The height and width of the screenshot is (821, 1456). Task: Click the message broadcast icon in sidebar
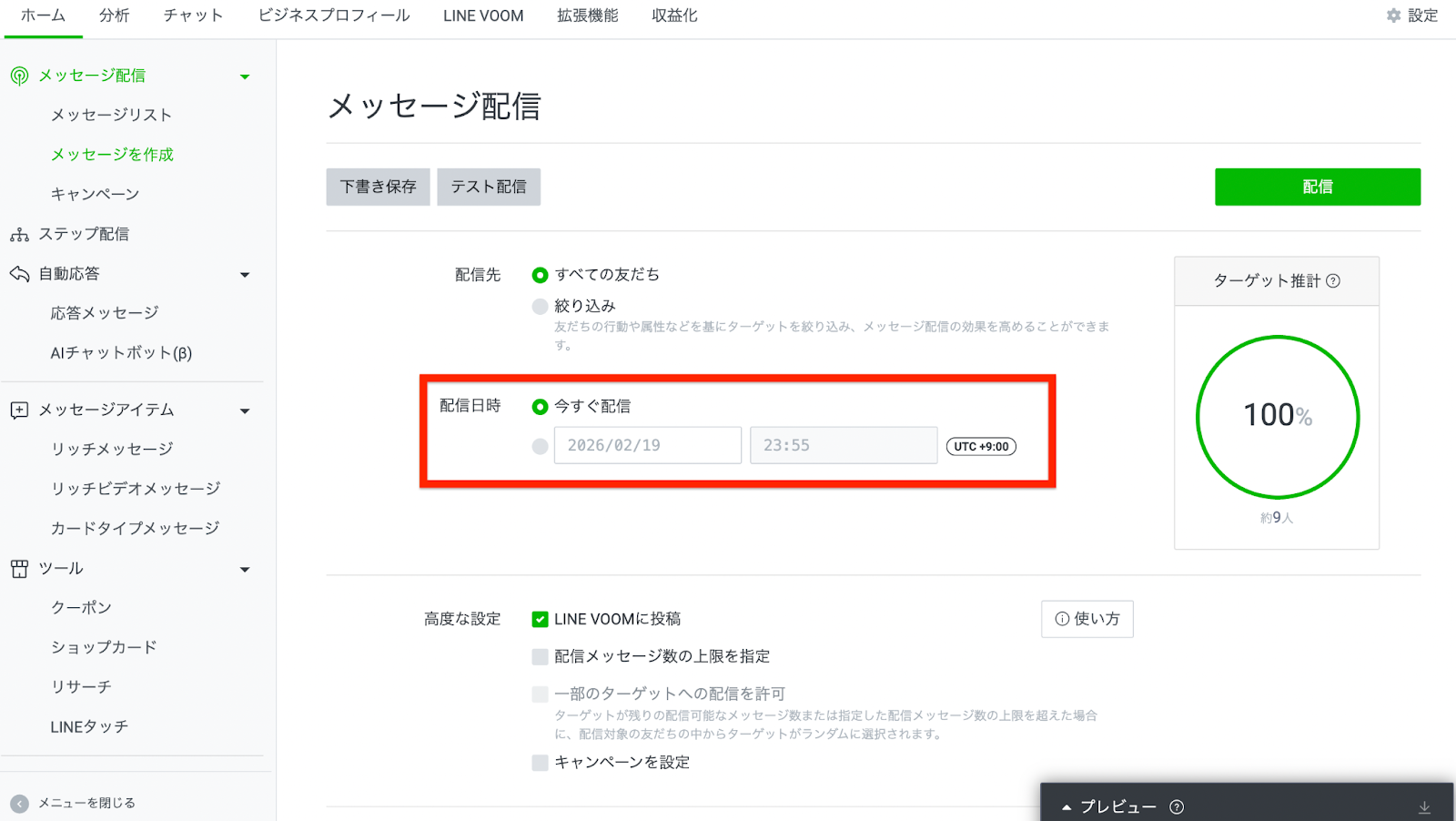click(19, 76)
